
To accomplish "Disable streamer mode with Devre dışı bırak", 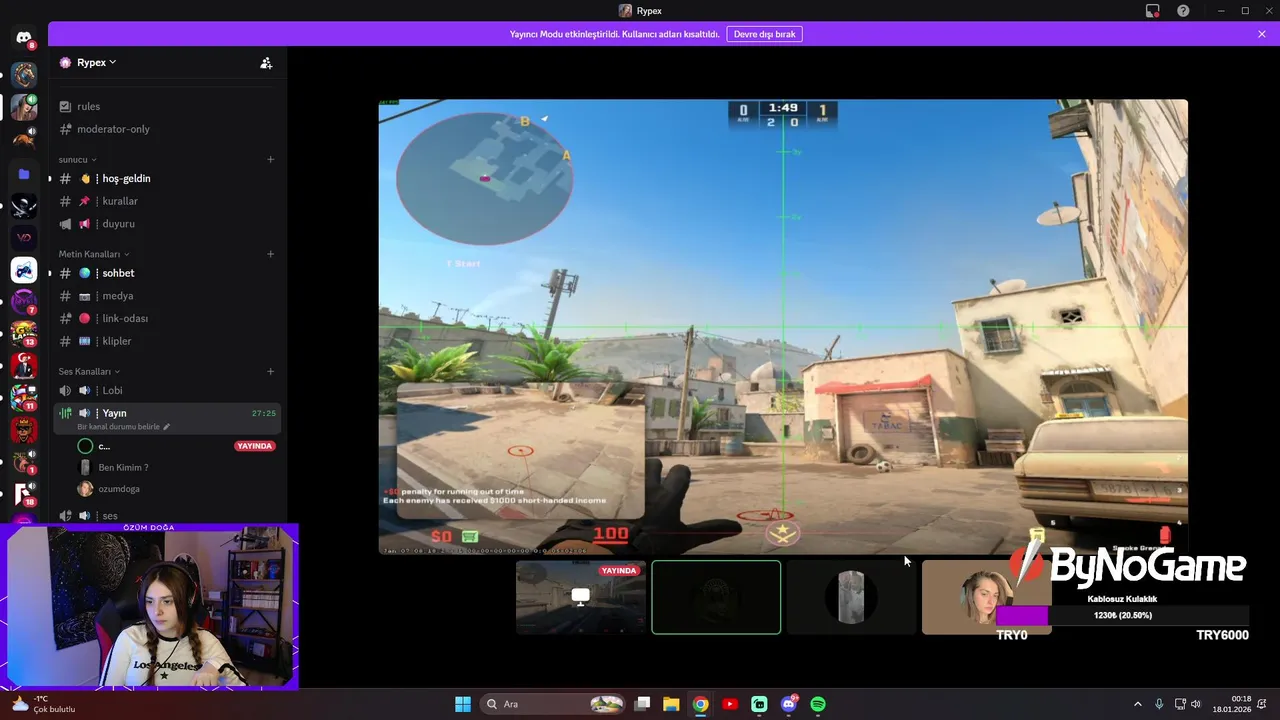I will tap(764, 34).
